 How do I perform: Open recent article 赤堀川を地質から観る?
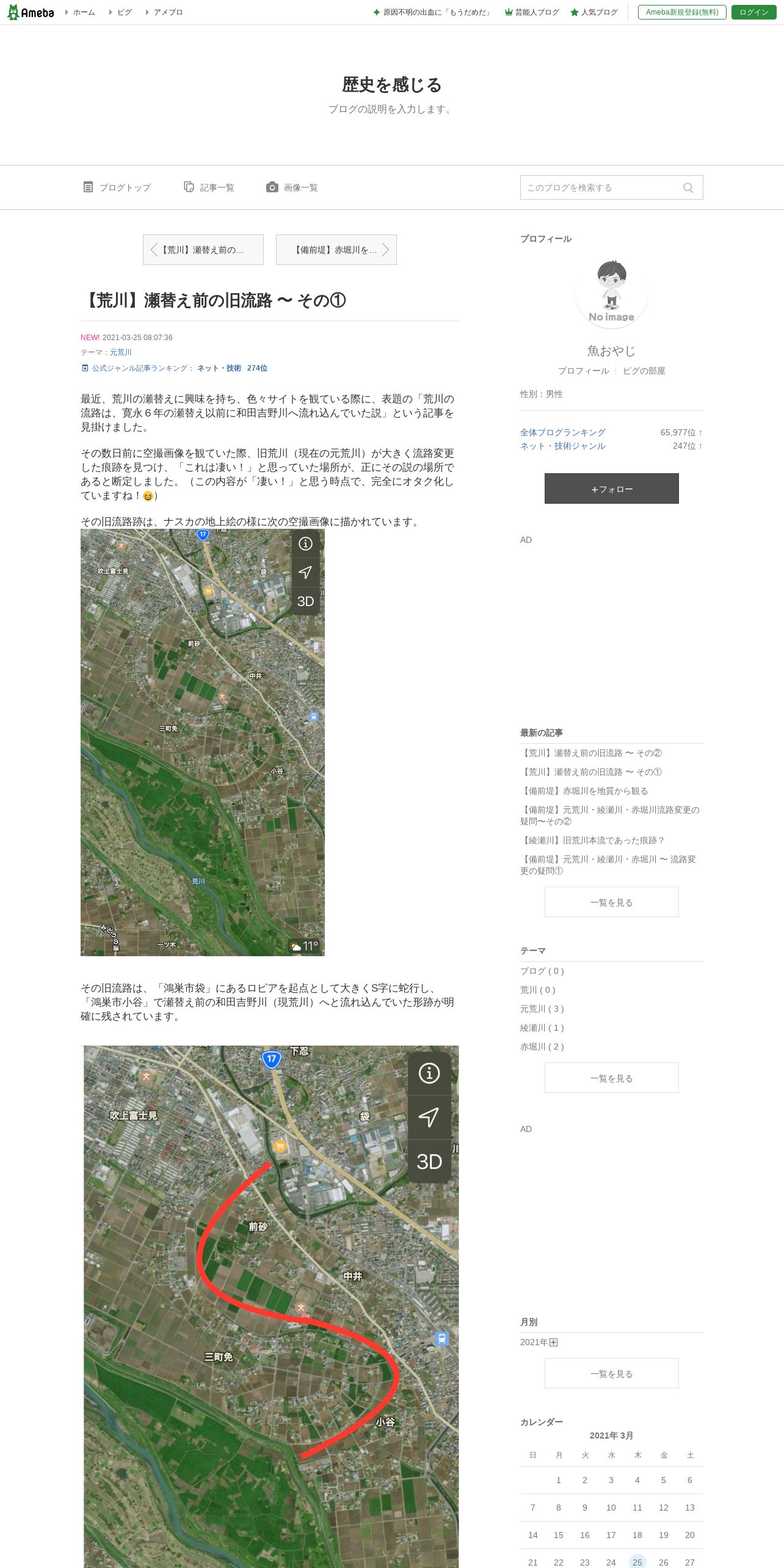point(584,791)
